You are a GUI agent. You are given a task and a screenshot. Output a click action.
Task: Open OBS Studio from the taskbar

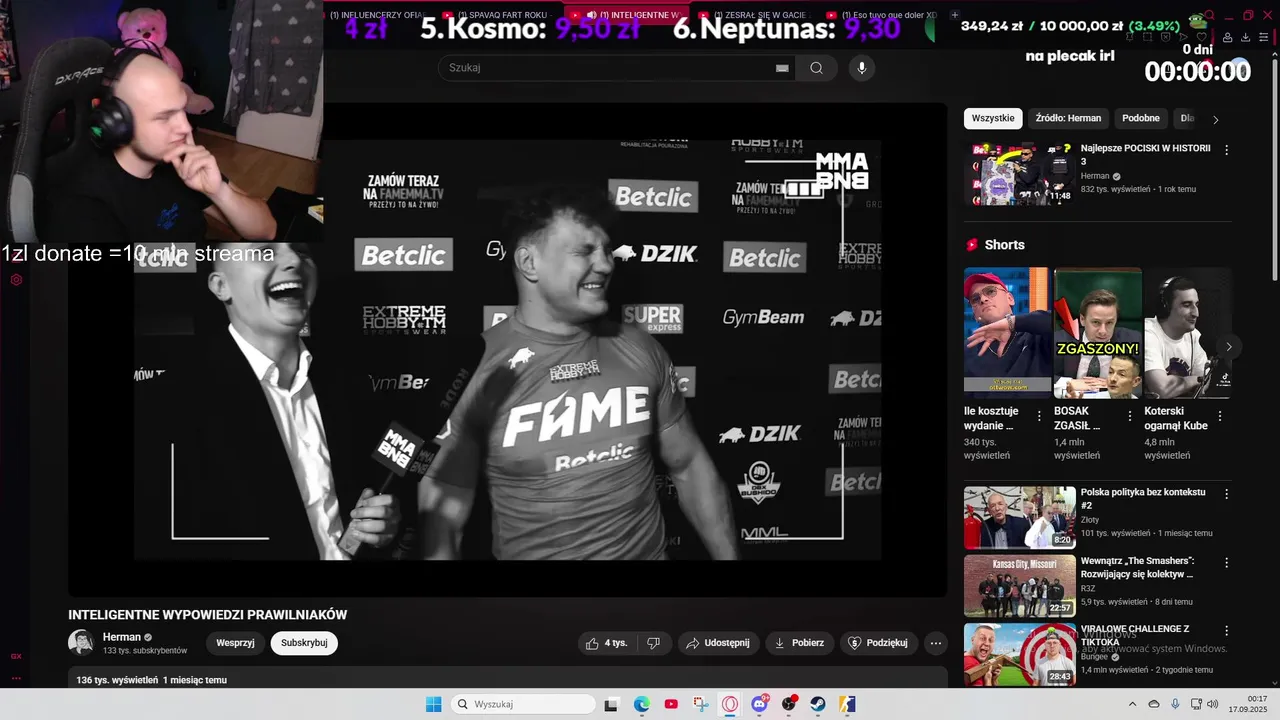coord(789,704)
